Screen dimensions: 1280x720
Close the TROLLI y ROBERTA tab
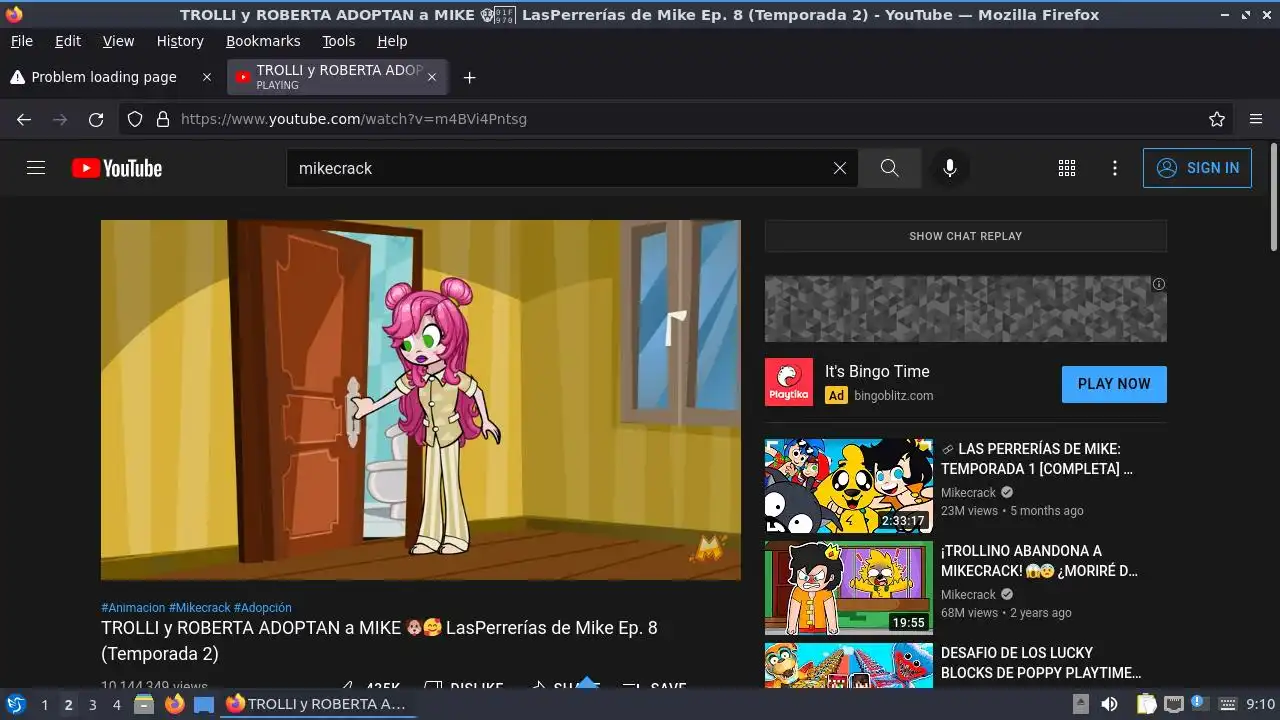pos(432,77)
